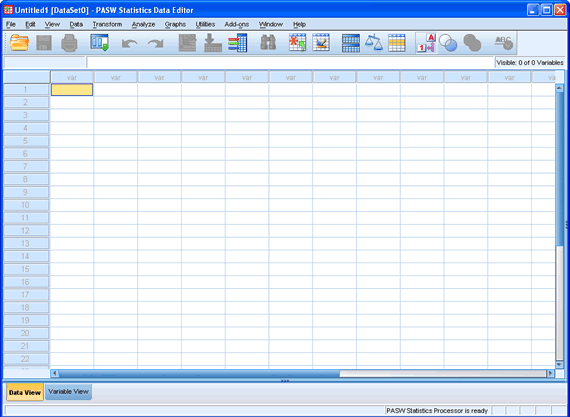The image size is (570, 417).
Task: Open the Graphs menu
Action: coord(175,24)
